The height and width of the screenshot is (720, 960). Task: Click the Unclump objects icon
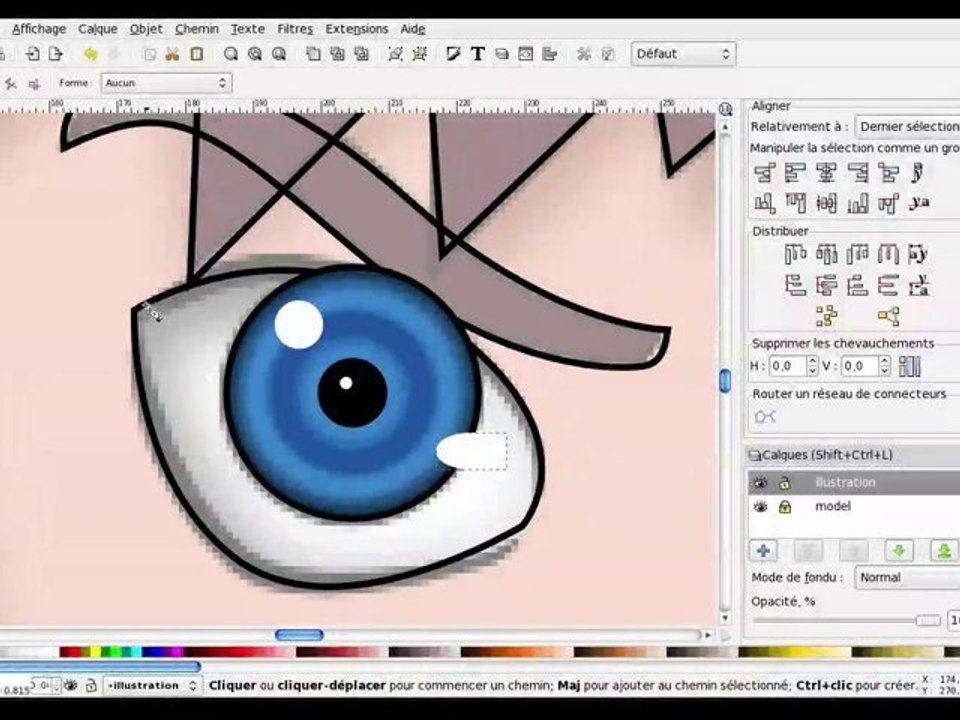(x=888, y=316)
